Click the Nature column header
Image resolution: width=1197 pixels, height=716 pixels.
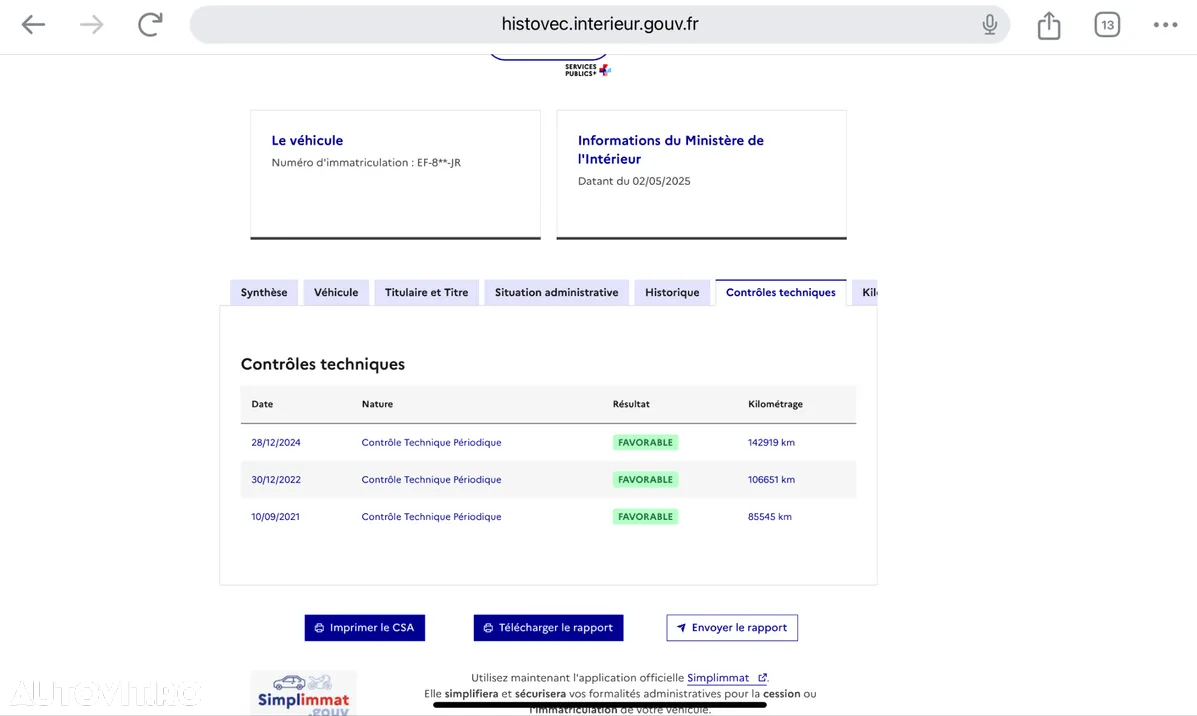tap(377, 404)
